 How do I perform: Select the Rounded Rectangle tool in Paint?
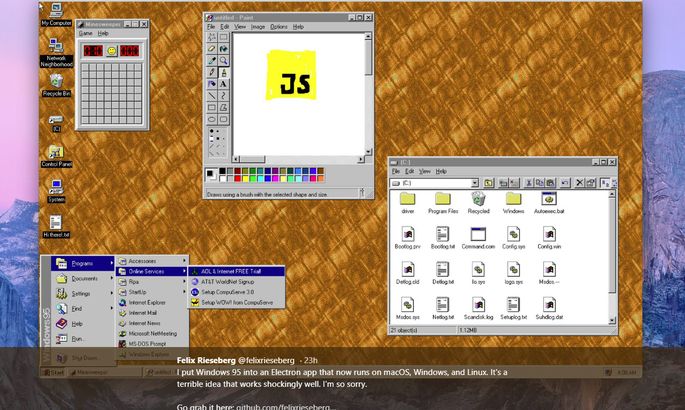pyautogui.click(x=223, y=119)
